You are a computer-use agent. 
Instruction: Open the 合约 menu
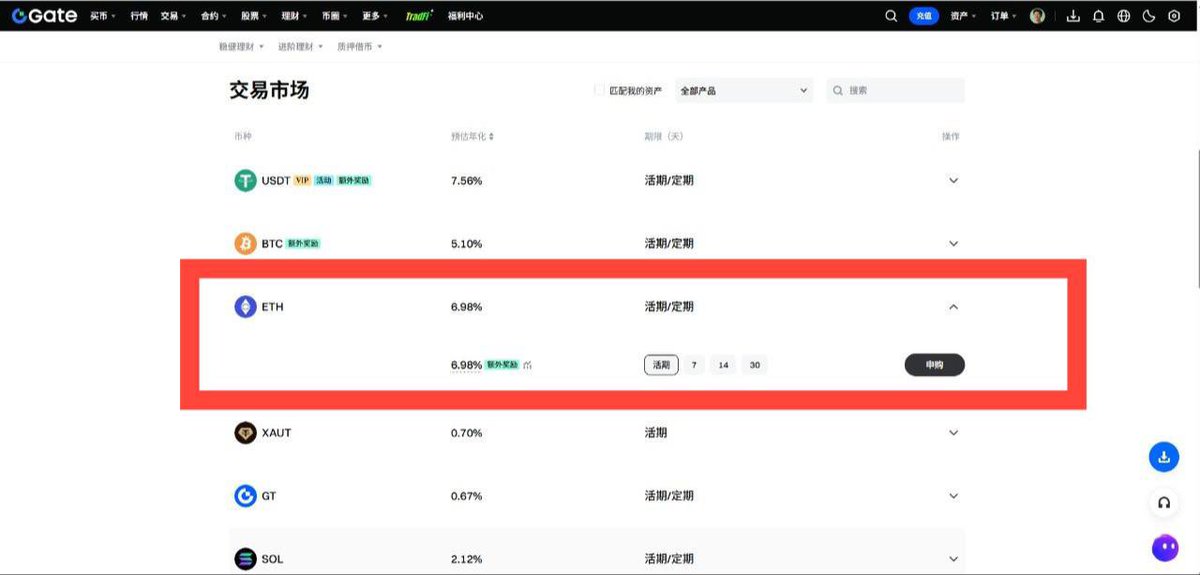coord(214,16)
